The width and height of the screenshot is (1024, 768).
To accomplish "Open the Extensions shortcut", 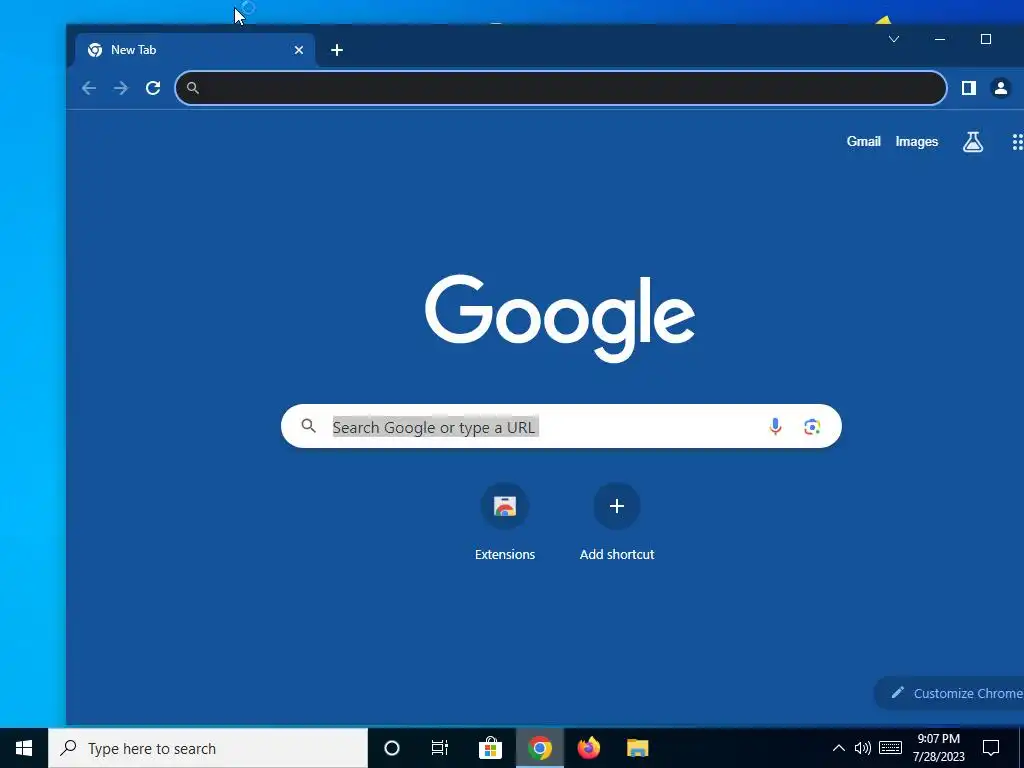I will (x=505, y=522).
